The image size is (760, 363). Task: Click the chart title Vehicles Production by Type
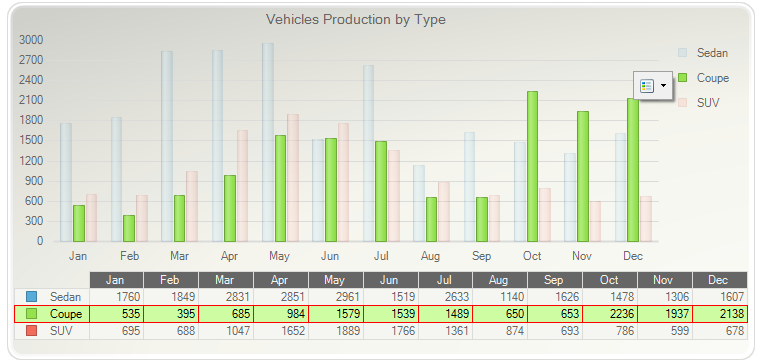pyautogui.click(x=356, y=19)
